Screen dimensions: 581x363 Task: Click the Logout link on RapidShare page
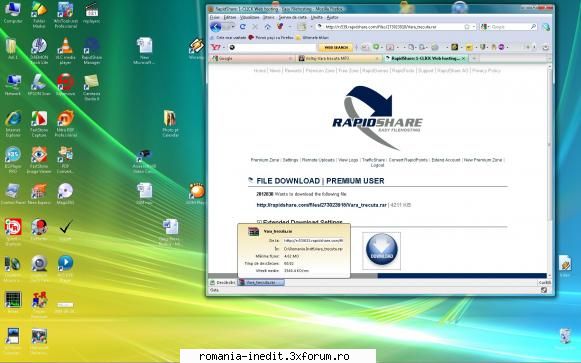click(x=377, y=165)
